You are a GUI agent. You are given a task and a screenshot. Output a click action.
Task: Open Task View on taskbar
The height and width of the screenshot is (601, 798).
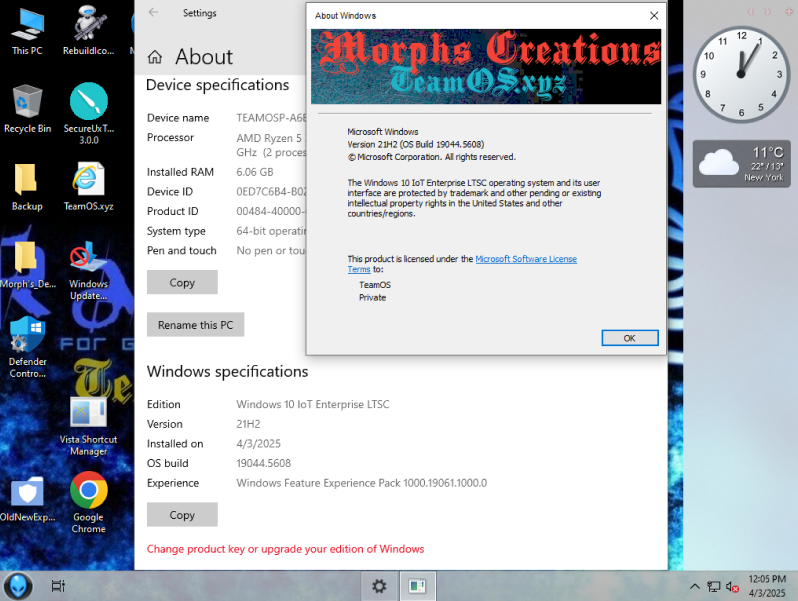click(x=59, y=586)
